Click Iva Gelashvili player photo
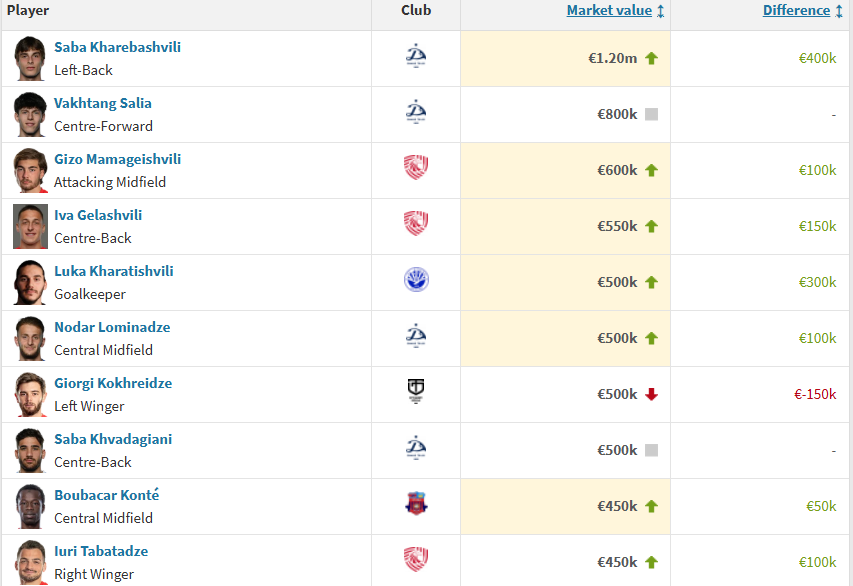 pos(30,226)
